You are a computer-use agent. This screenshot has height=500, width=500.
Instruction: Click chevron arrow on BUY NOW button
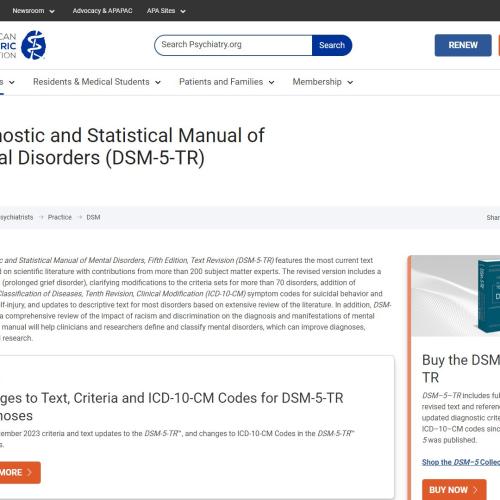[476, 490]
